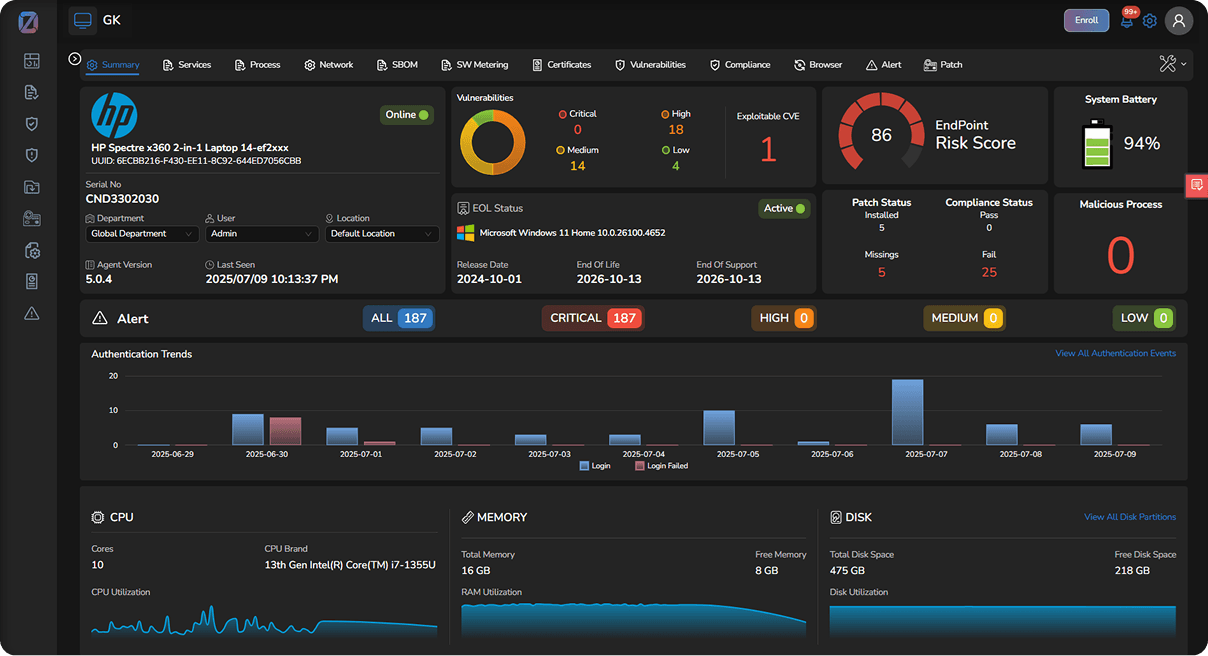Screen dimensions: 1208x656
Task: Open the shield checkmark icon in sidebar
Action: [32, 124]
